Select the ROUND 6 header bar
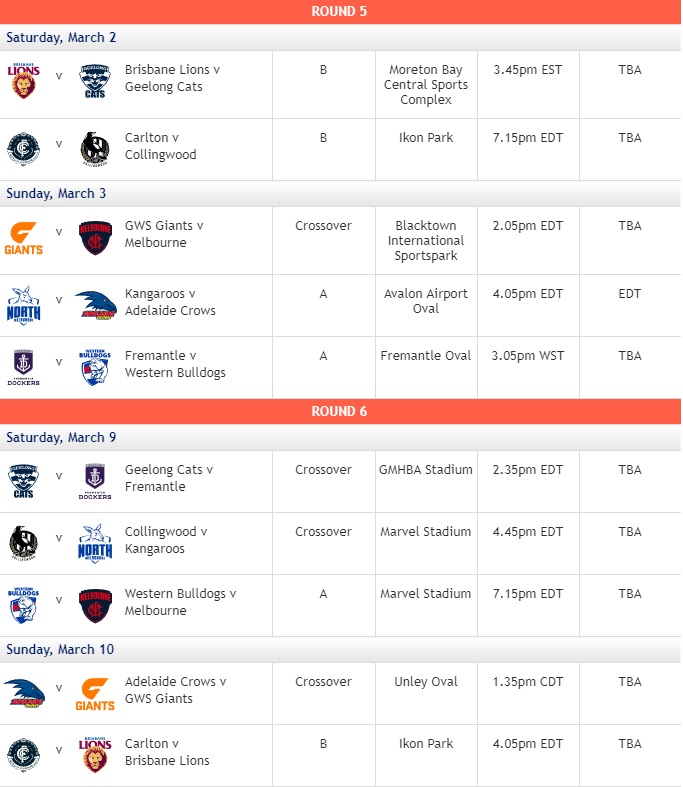 point(340,412)
